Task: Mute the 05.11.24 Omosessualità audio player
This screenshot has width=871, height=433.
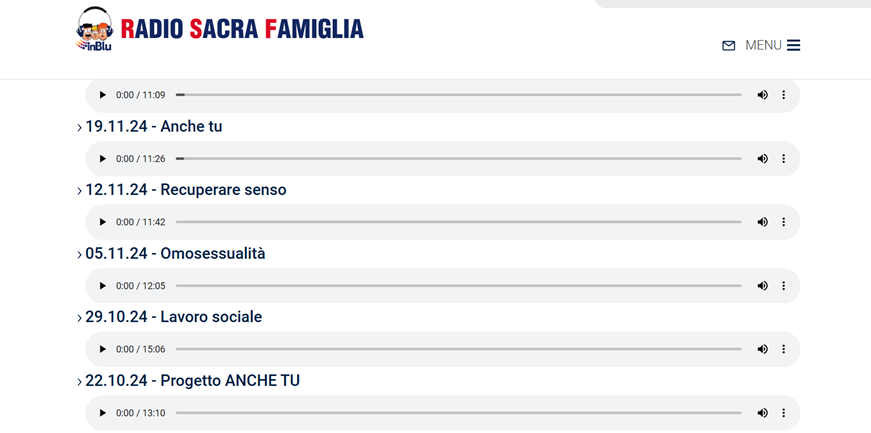Action: (x=763, y=286)
